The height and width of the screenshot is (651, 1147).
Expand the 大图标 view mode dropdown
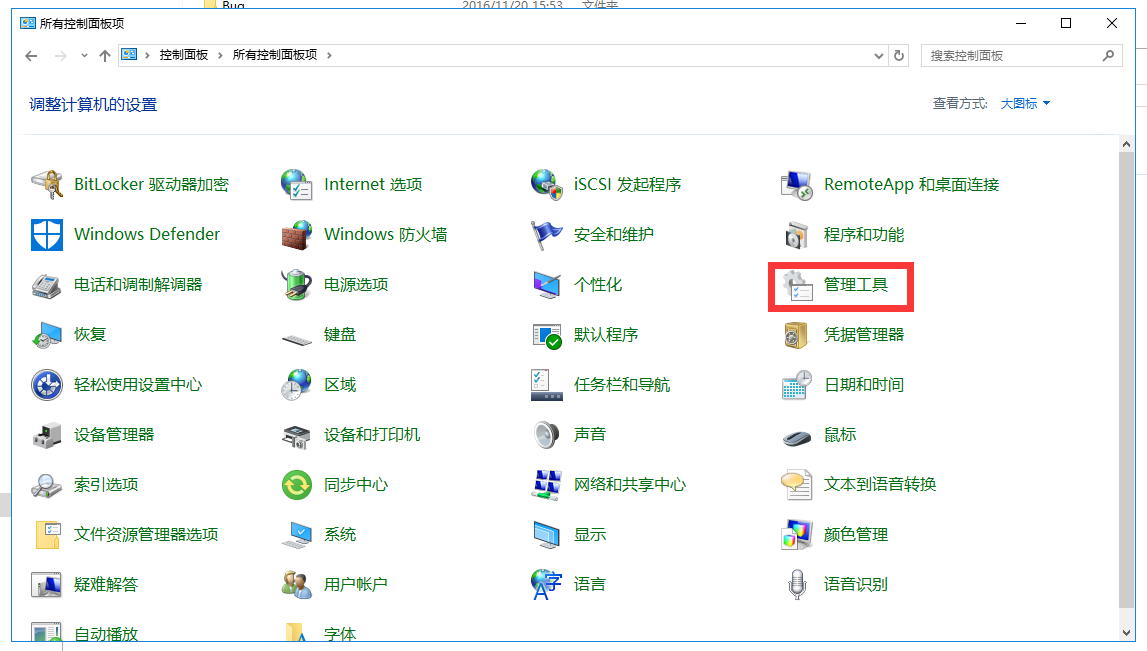point(1026,104)
